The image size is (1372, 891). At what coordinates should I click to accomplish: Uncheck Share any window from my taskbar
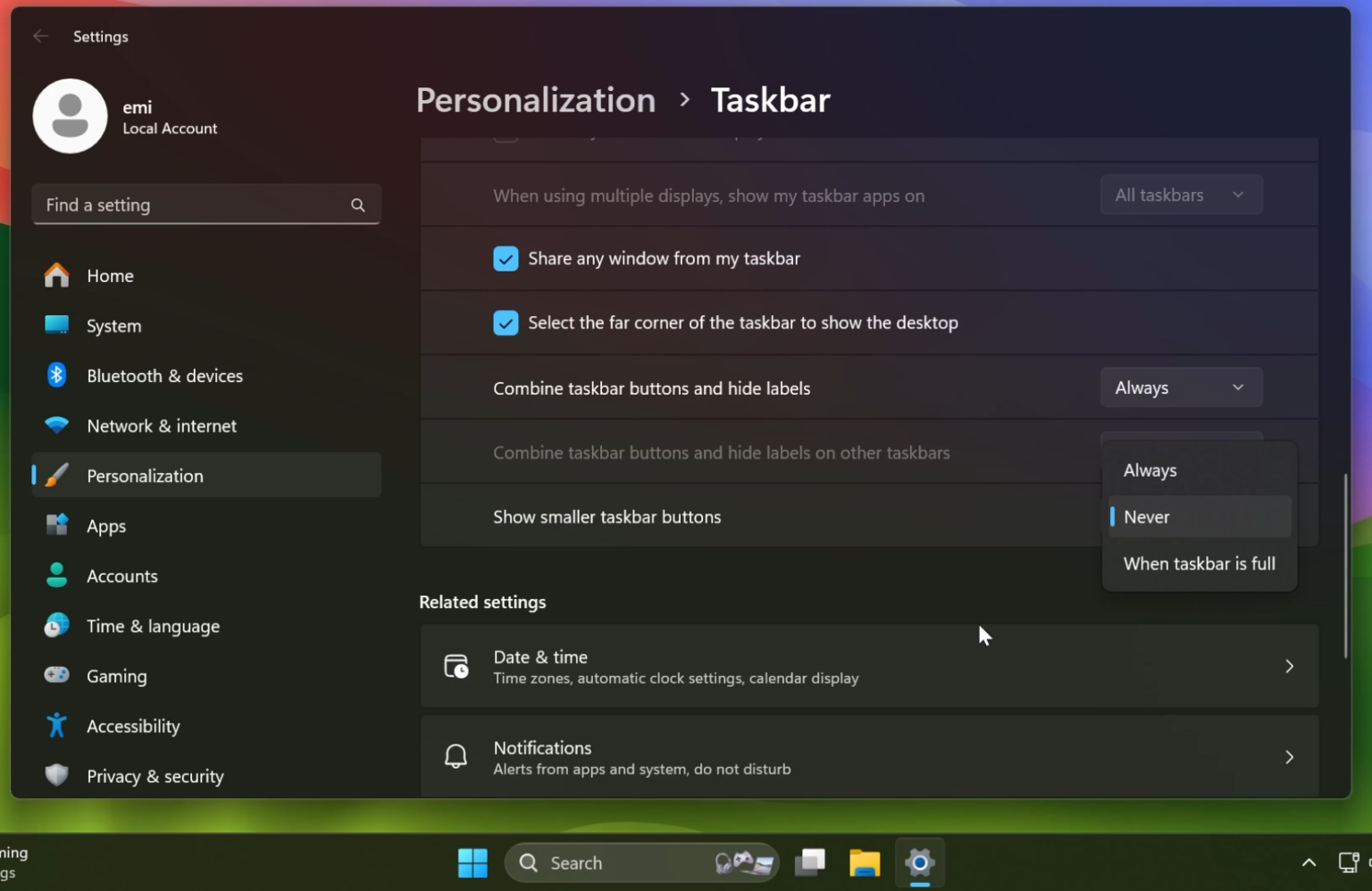(x=506, y=258)
